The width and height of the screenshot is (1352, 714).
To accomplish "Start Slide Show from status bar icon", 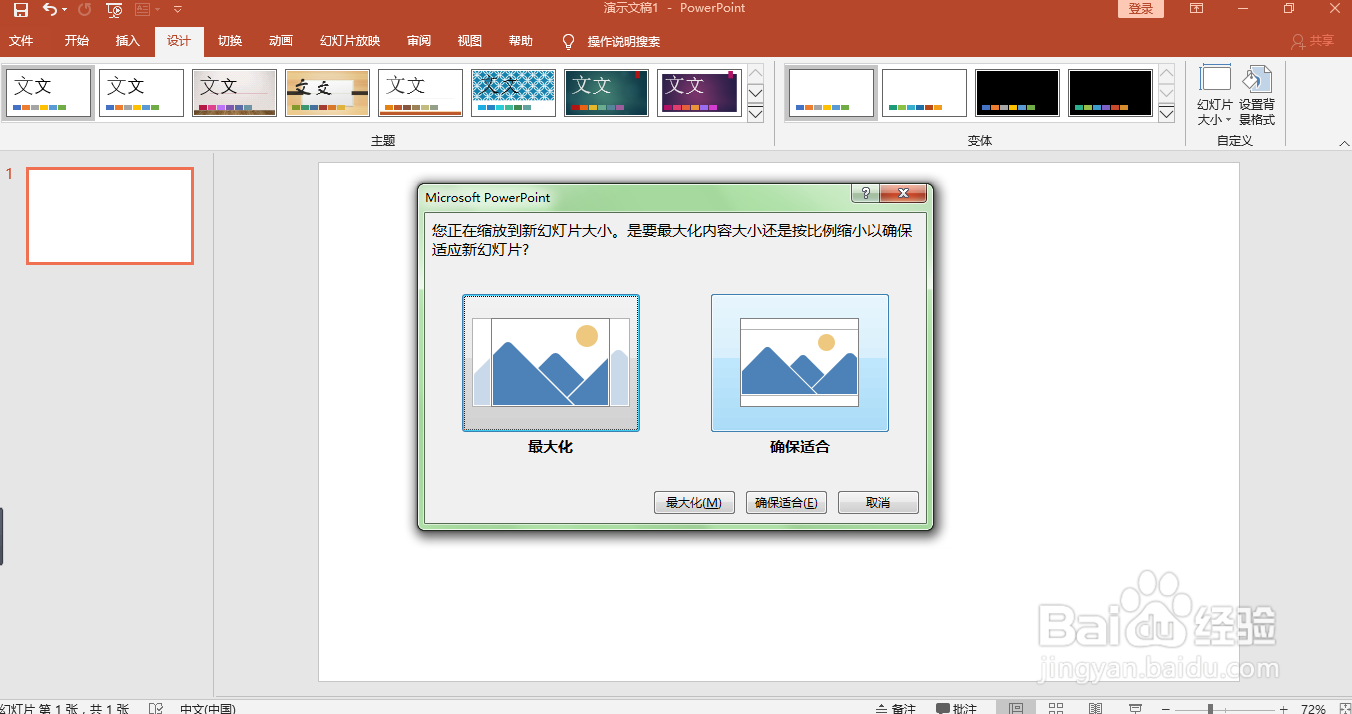I will click(1135, 708).
